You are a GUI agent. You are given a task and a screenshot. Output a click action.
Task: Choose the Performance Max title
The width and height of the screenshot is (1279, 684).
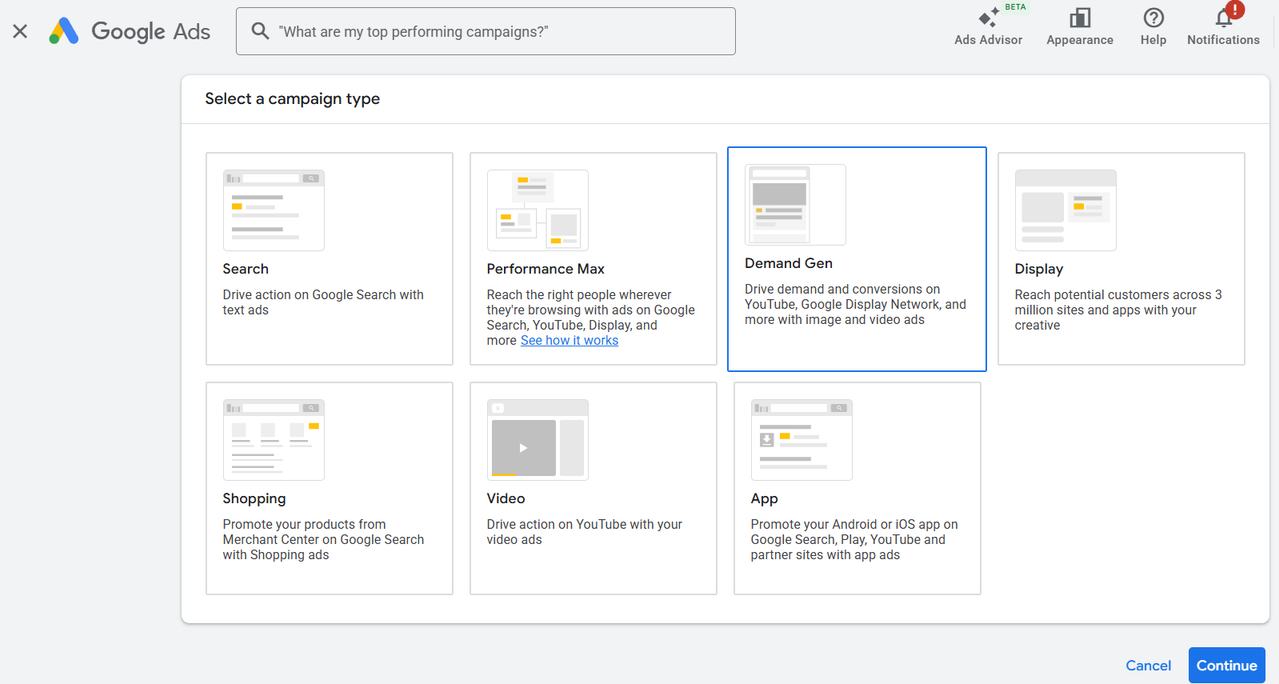pyautogui.click(x=545, y=269)
